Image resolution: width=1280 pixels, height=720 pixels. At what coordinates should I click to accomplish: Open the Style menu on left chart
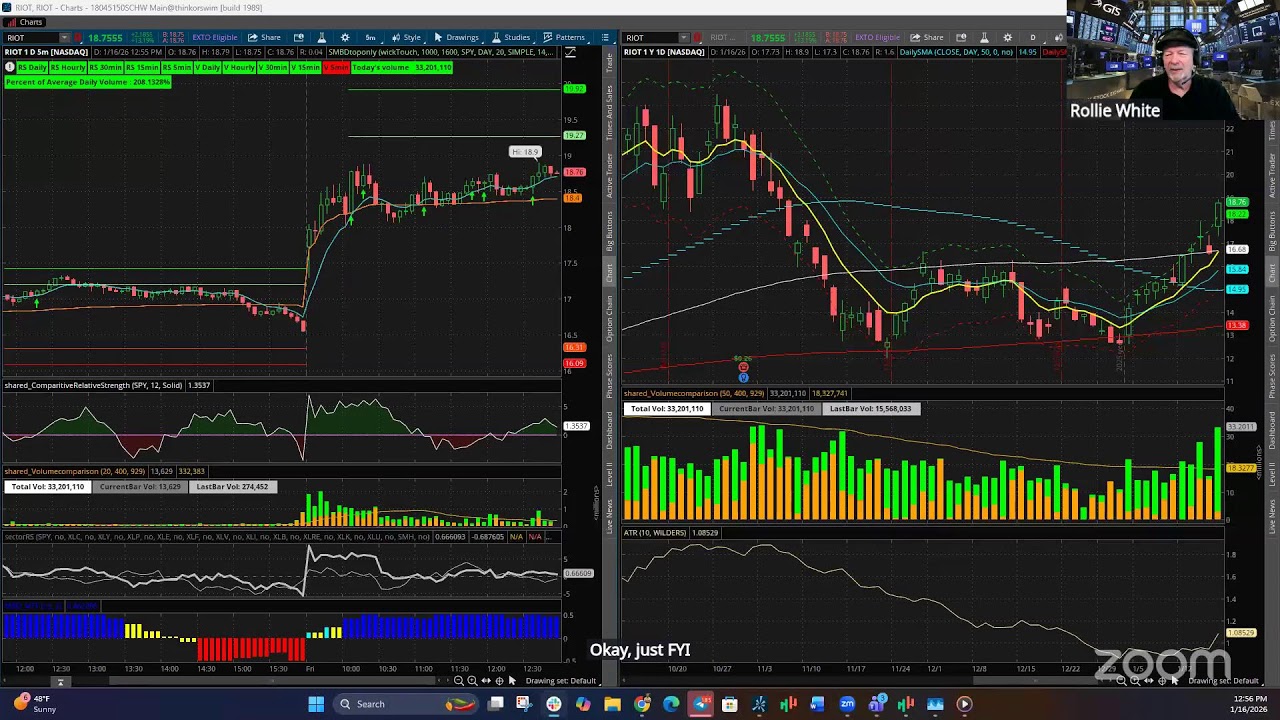pyautogui.click(x=406, y=38)
